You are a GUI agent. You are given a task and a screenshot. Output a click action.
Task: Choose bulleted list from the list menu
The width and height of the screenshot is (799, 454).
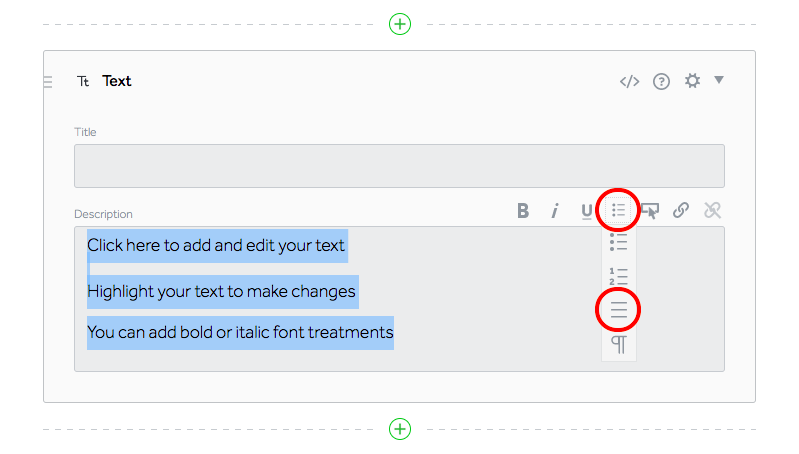pos(619,242)
